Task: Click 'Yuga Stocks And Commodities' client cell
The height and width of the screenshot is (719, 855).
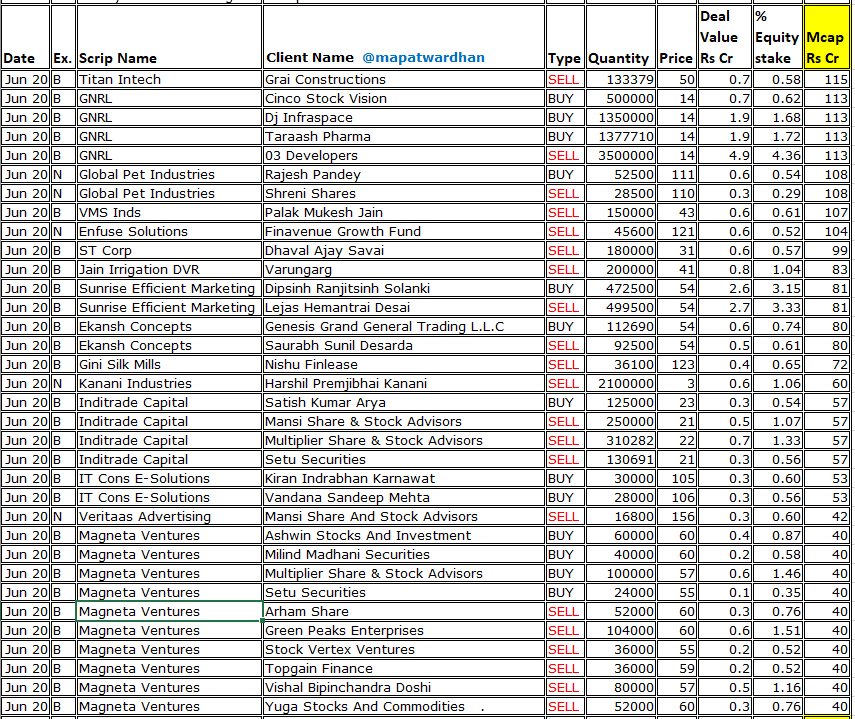Action: [x=404, y=707]
